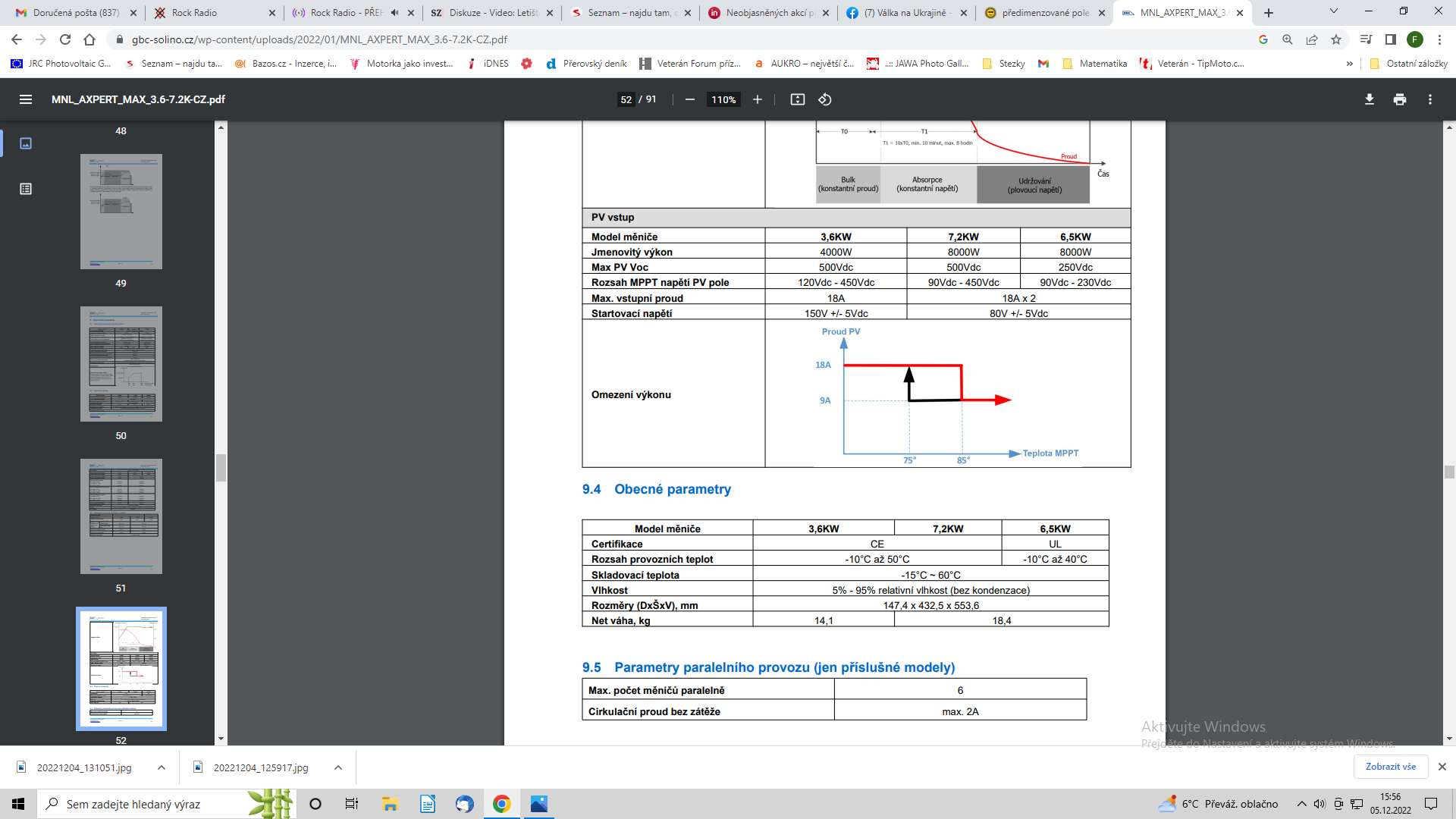
Task: Zoom in the PDF with plus button
Action: point(757,99)
